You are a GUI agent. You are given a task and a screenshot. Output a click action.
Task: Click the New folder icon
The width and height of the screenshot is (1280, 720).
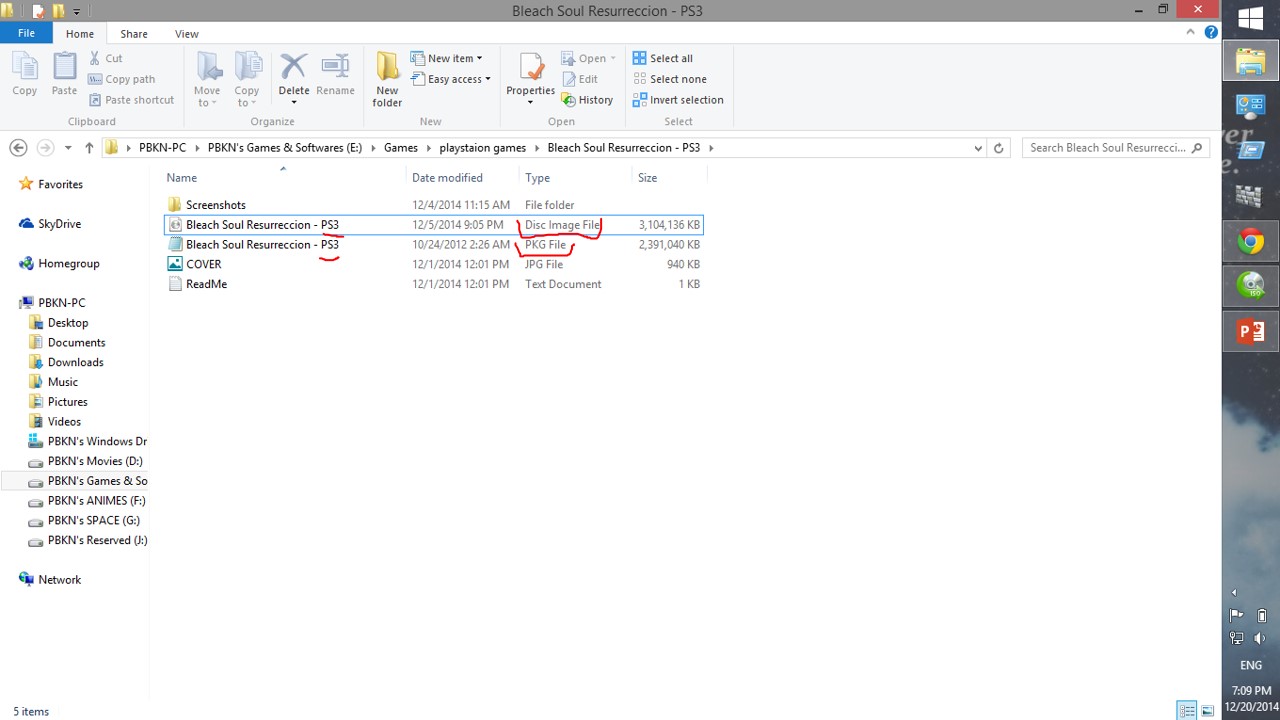[x=387, y=78]
